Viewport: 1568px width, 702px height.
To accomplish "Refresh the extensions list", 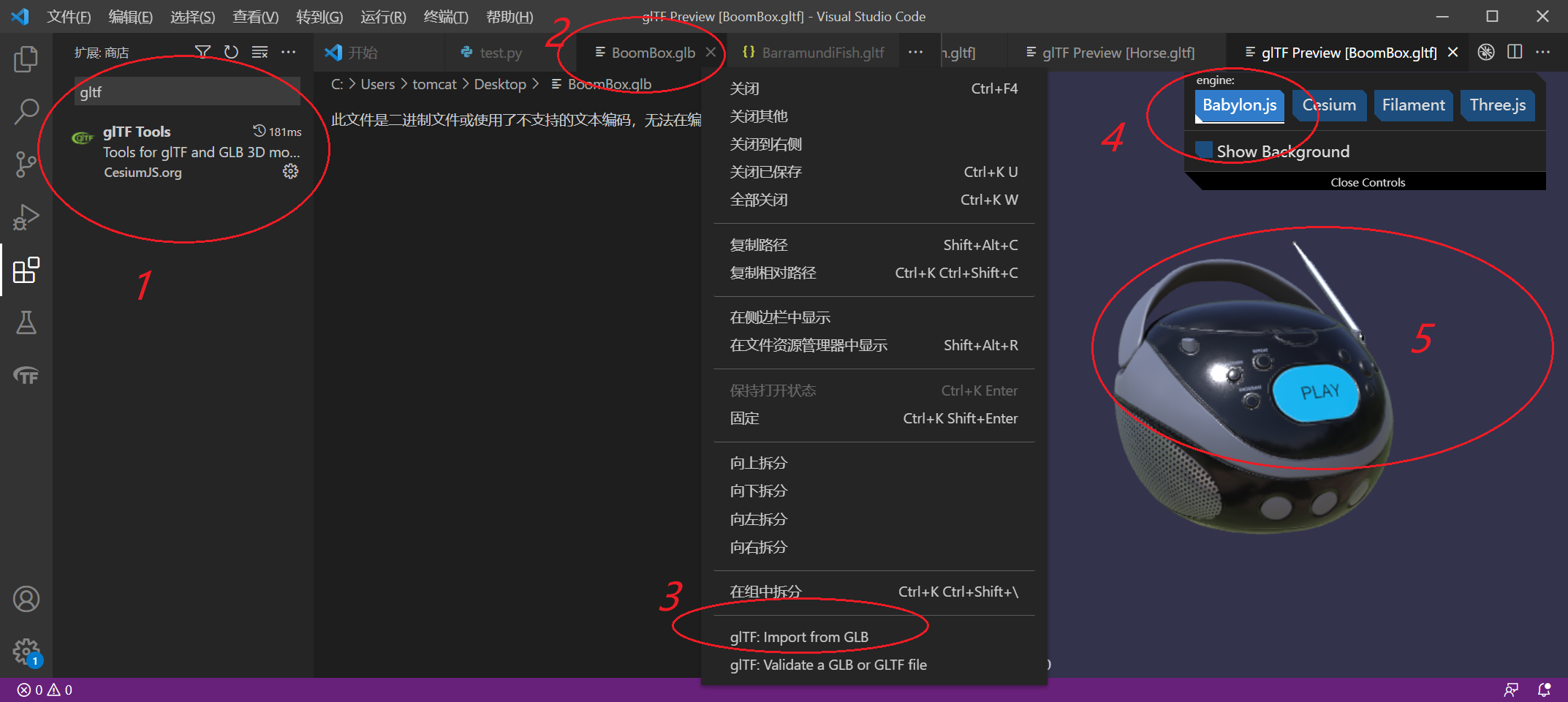I will (231, 51).
